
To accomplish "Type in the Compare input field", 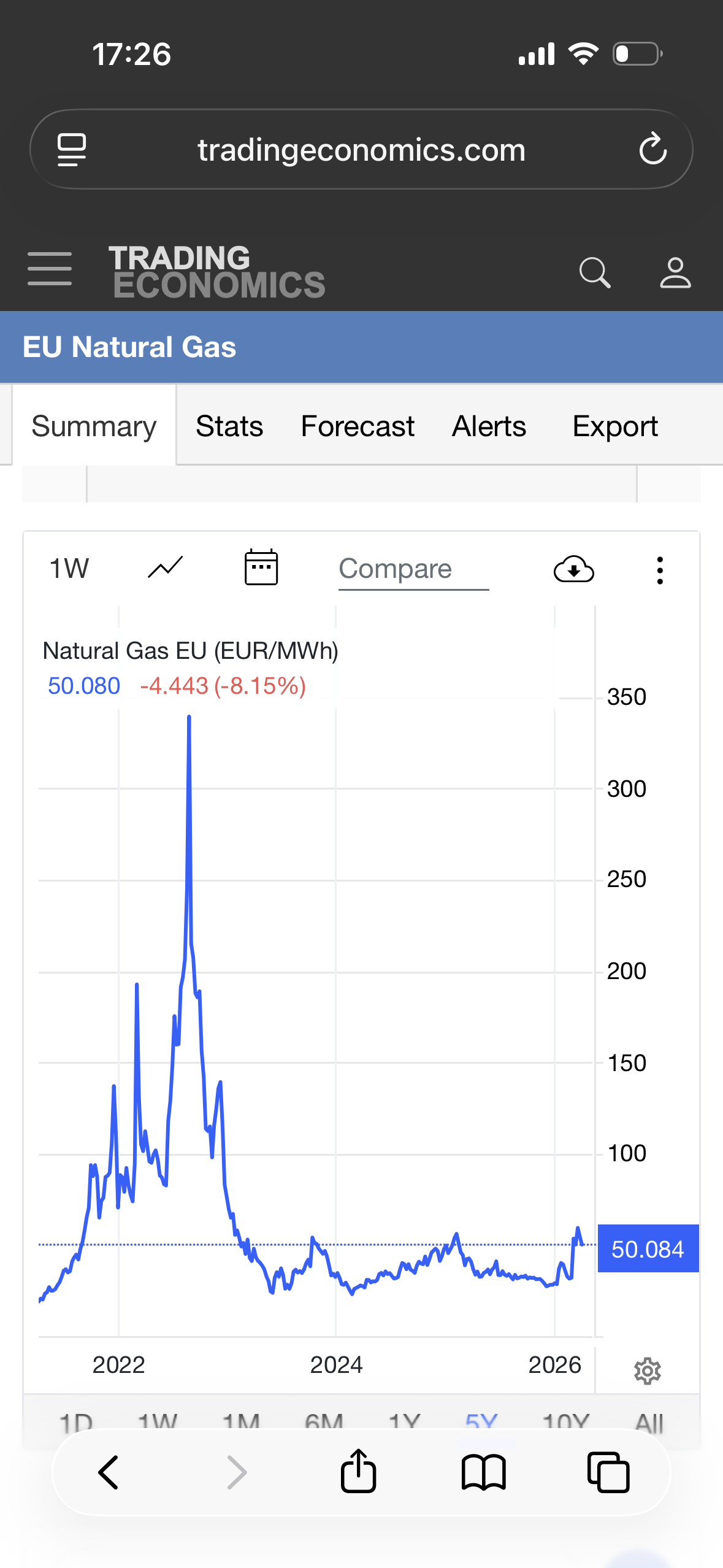I will [x=413, y=569].
